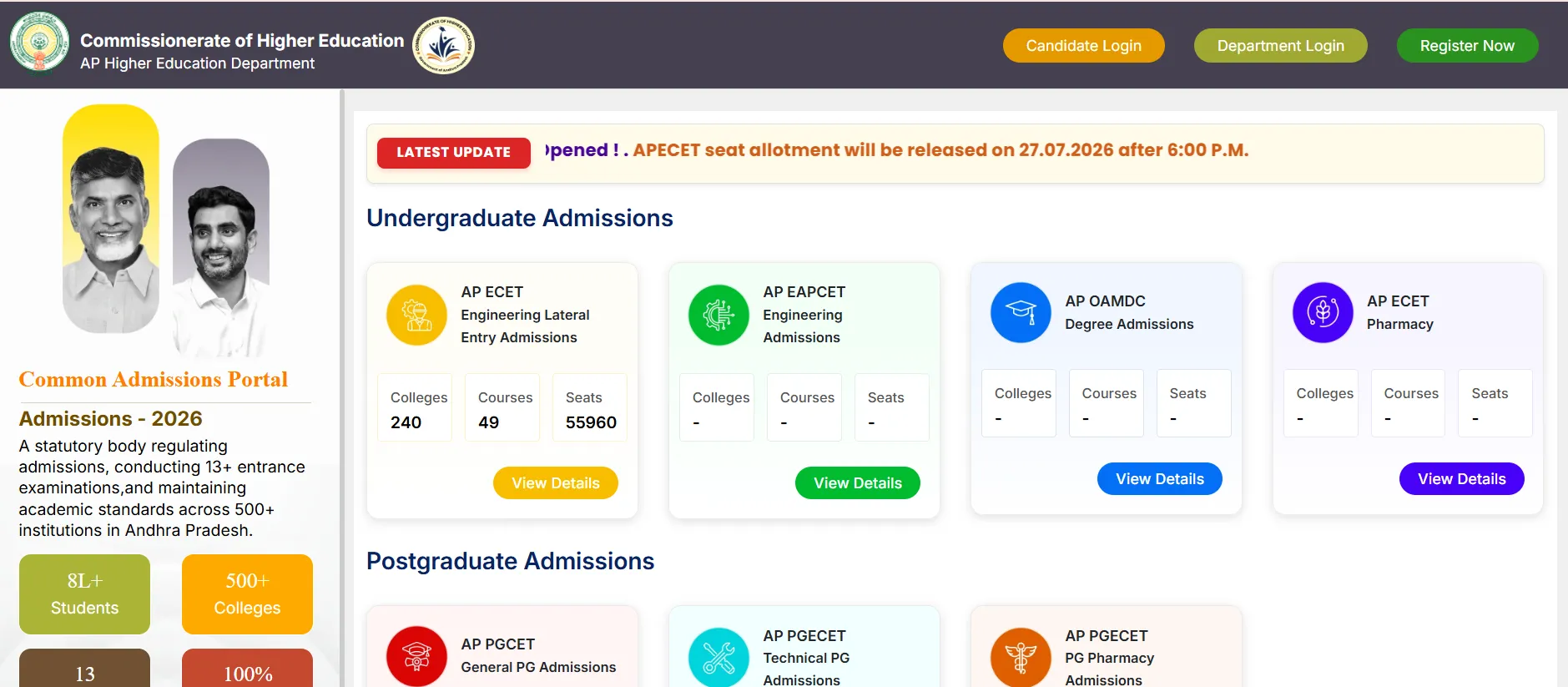Click the Colleges cell in AP ECET Pharmacy card
1568x687 pixels.
click(x=1321, y=403)
